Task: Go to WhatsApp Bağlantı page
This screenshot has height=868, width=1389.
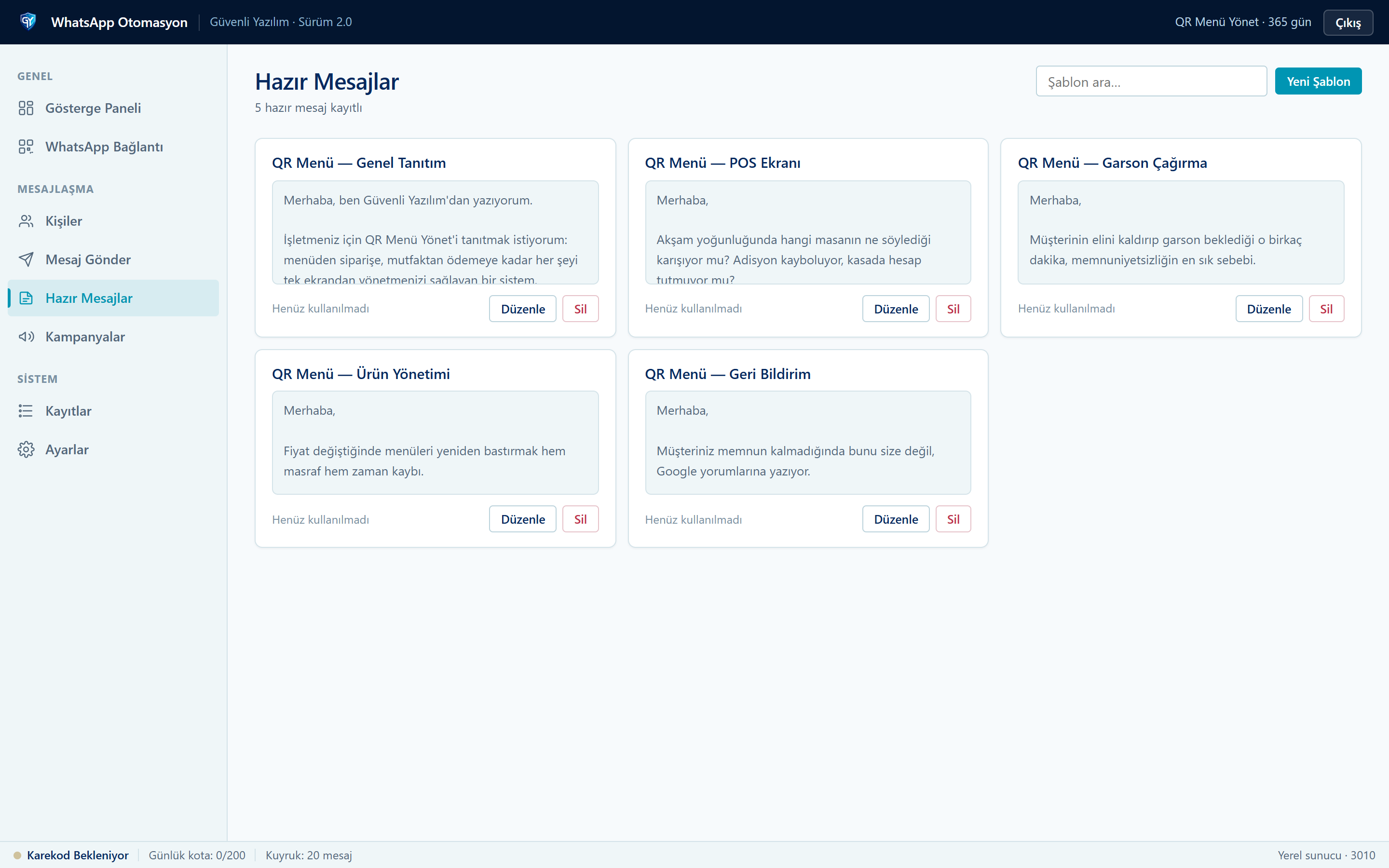Action: point(114,147)
